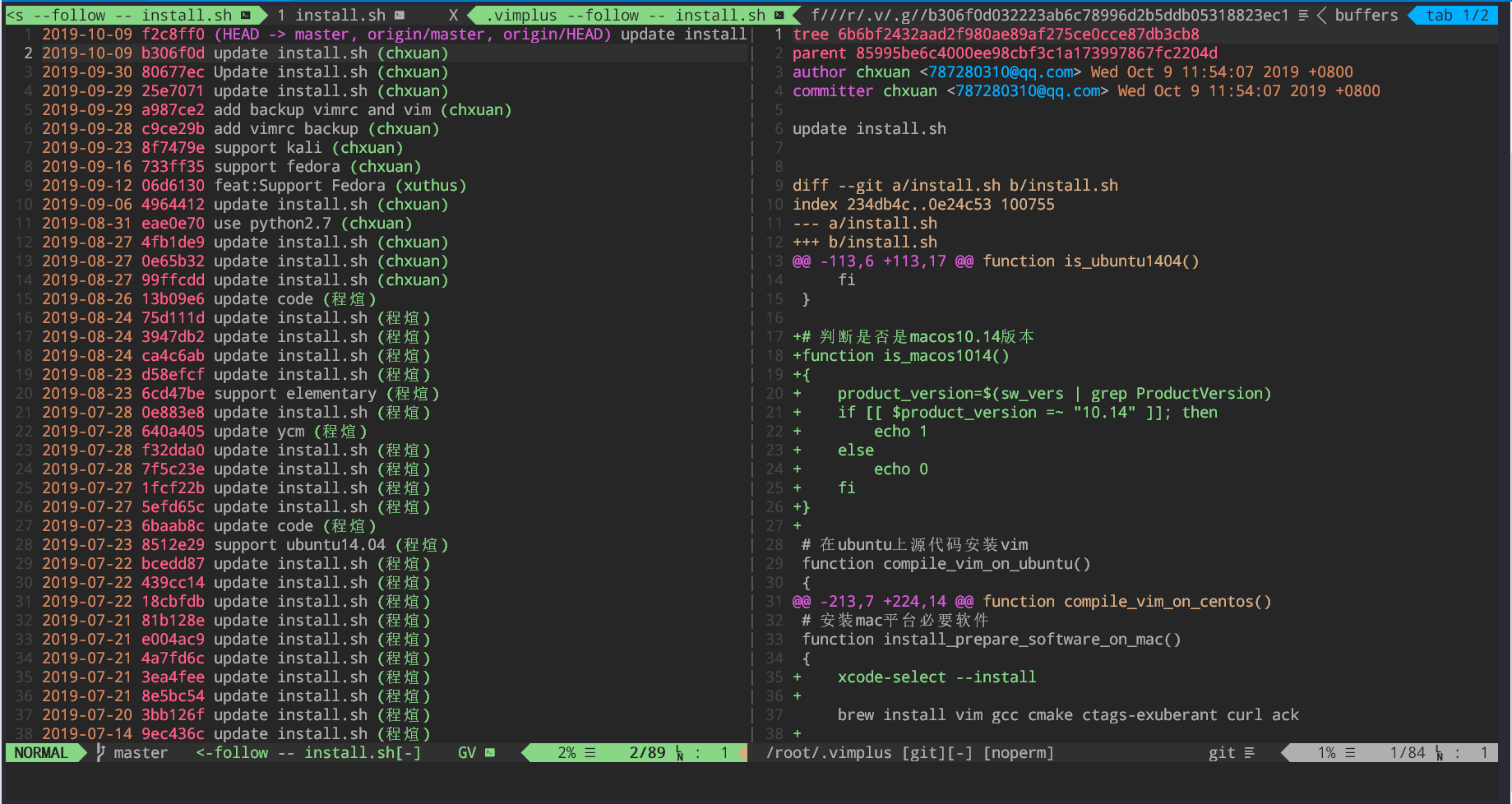
Task: Select the b306f0d fugitive buffer tab
Action: [1050, 15]
